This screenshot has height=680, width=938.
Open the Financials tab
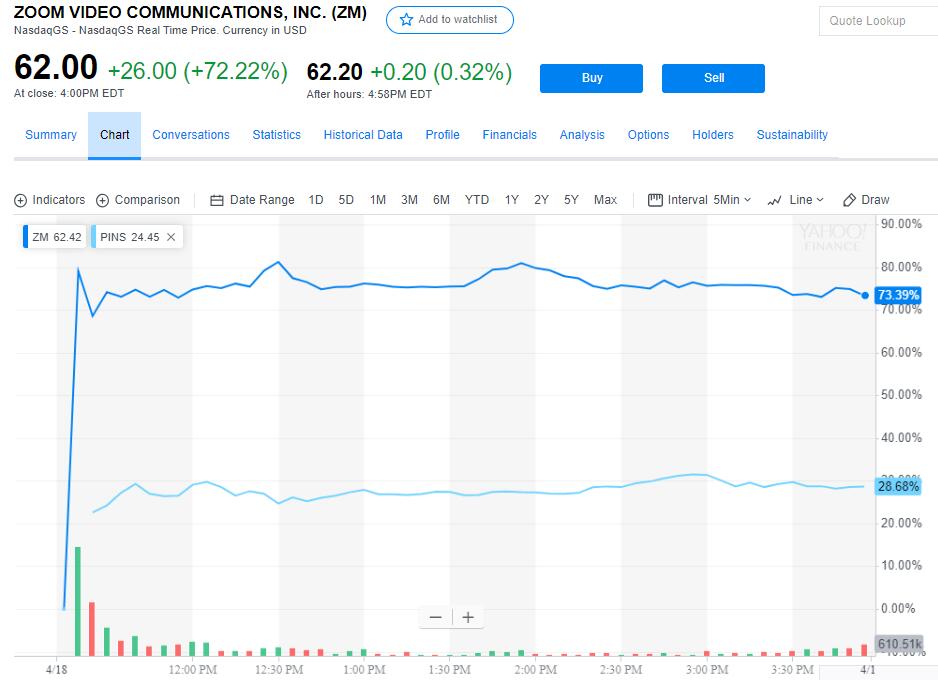point(509,135)
